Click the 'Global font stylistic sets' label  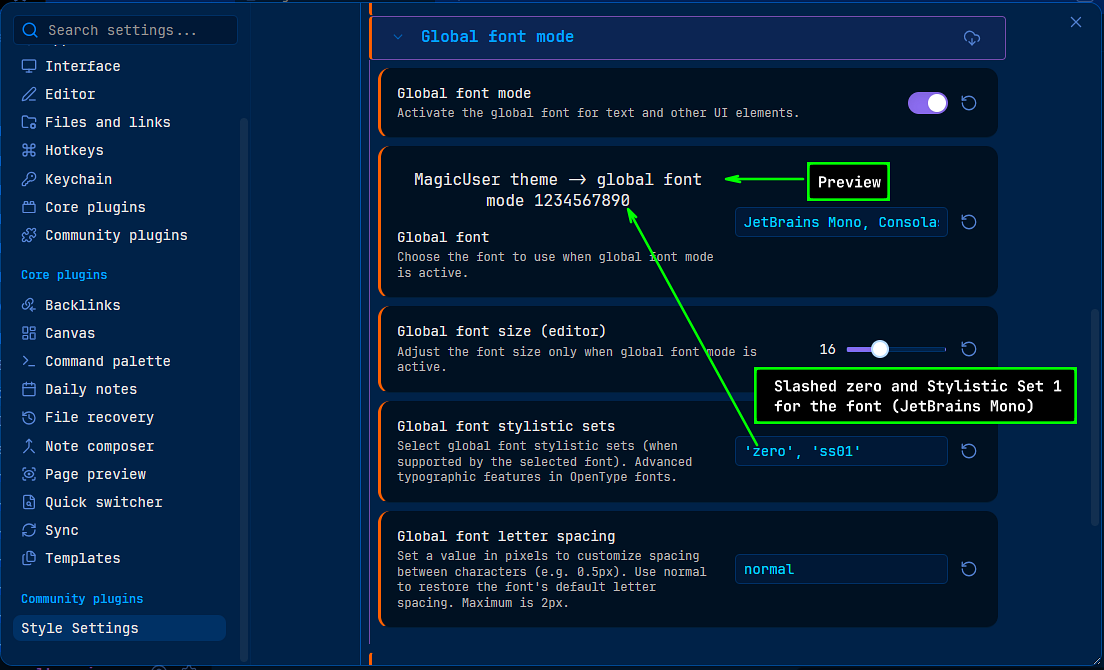pos(506,426)
